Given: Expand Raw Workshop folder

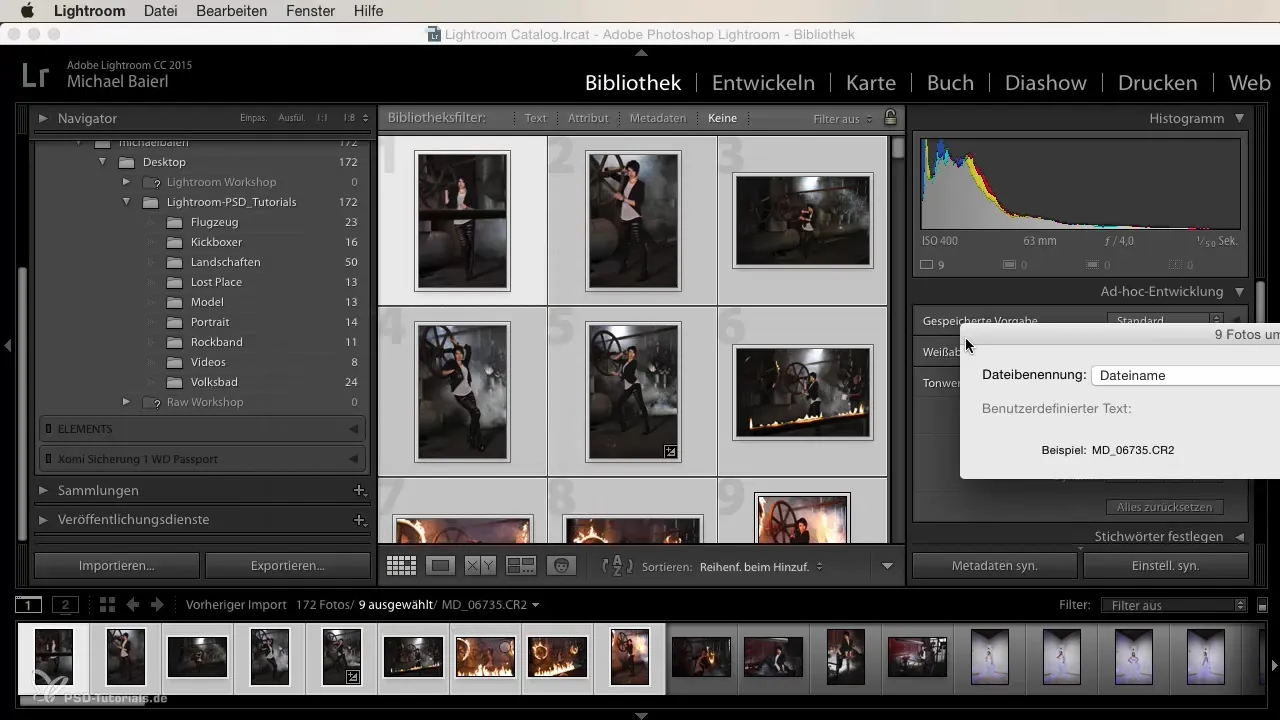Looking at the screenshot, I should pyautogui.click(x=126, y=402).
